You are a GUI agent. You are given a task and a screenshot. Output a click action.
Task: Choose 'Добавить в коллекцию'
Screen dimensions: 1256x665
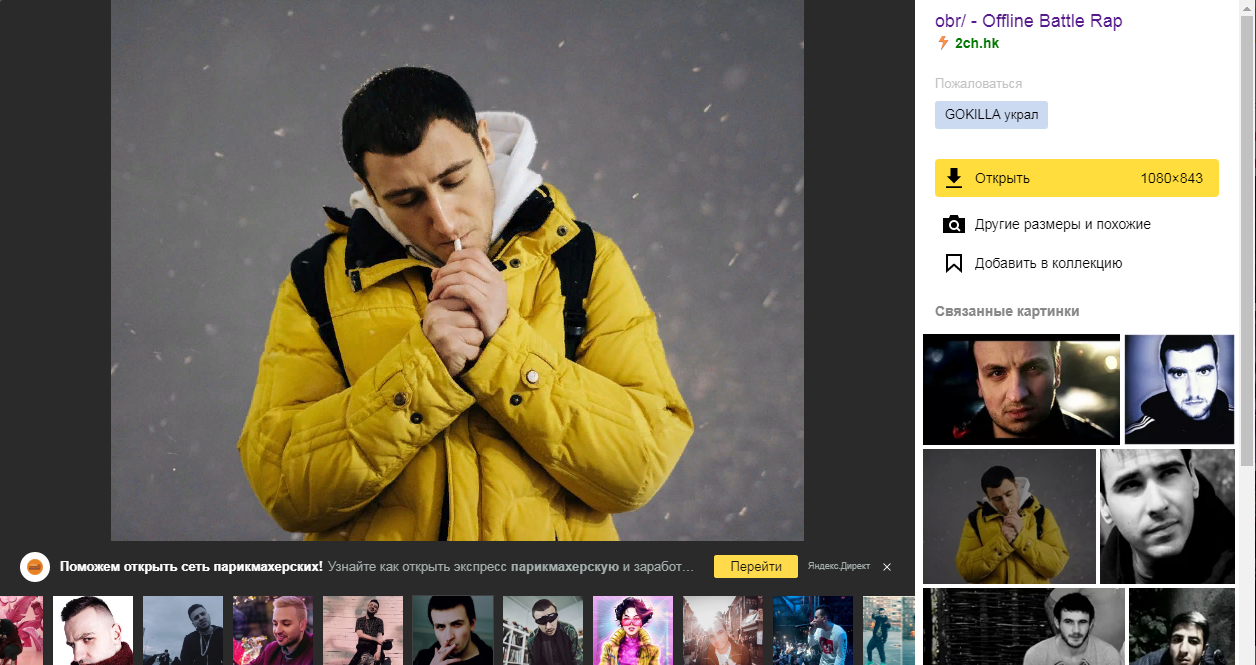[1048, 263]
